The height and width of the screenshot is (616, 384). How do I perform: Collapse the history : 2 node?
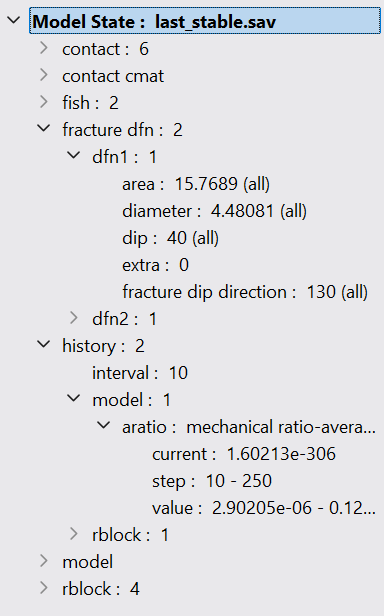tap(44, 344)
